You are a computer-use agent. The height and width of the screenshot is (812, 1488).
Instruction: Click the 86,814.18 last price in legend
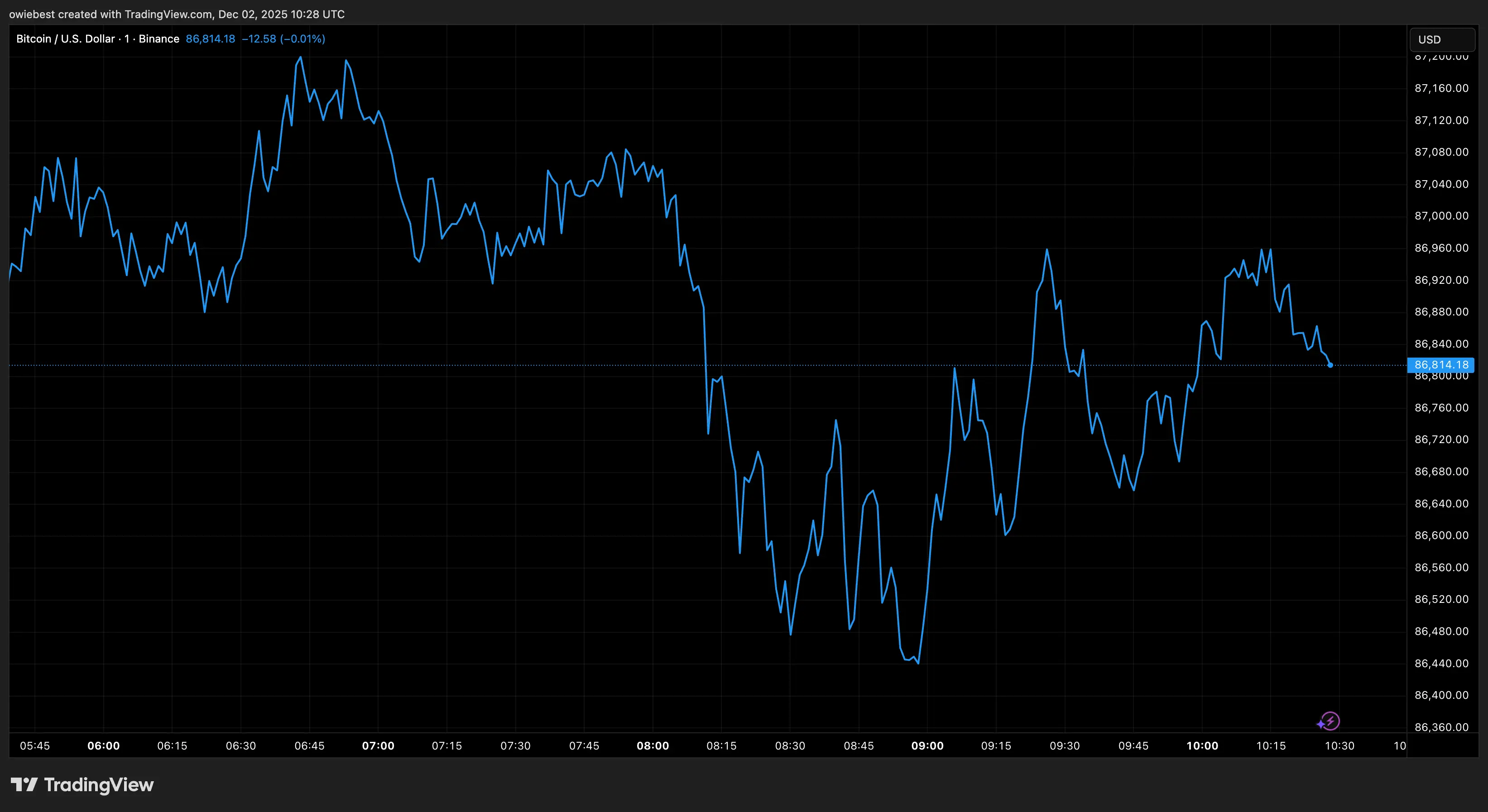click(x=210, y=38)
